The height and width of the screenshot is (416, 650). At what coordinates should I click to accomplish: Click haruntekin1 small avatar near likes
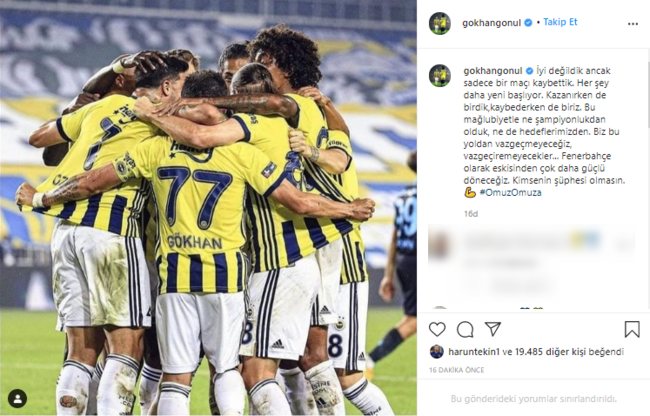(x=437, y=352)
